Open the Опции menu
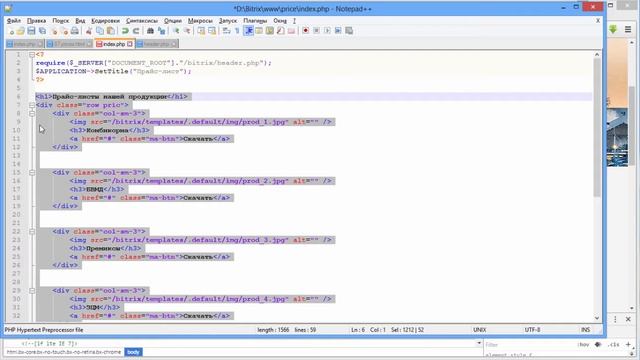Image resolution: width=640 pixels, height=360 pixels. point(173,20)
